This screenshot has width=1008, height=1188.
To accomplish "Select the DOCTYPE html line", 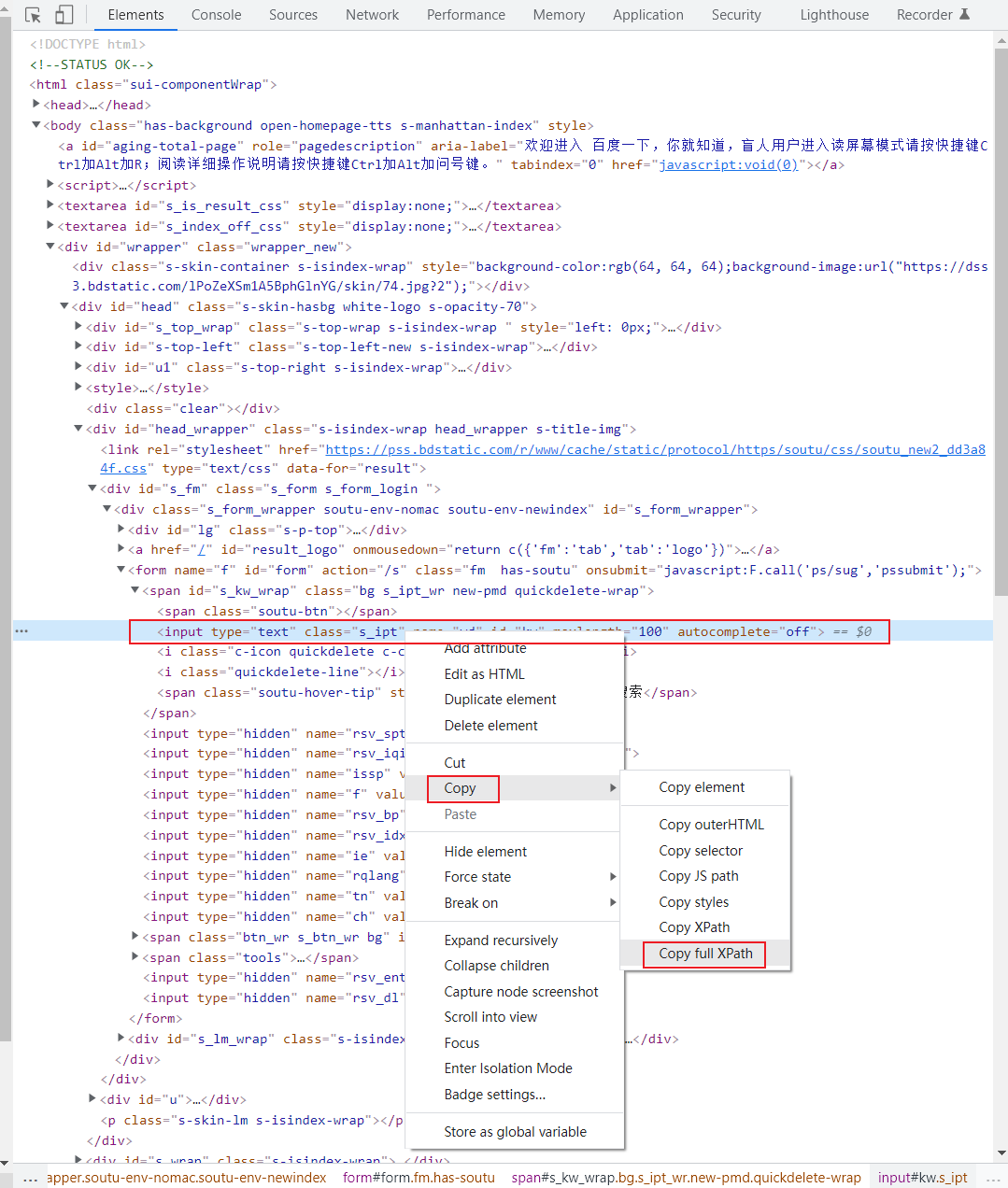I will (x=88, y=44).
